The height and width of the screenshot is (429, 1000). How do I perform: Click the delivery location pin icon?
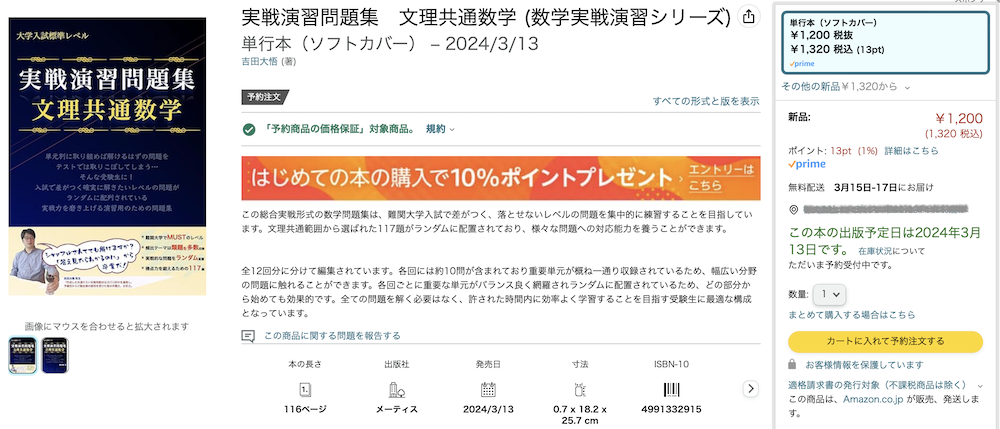coord(794,210)
